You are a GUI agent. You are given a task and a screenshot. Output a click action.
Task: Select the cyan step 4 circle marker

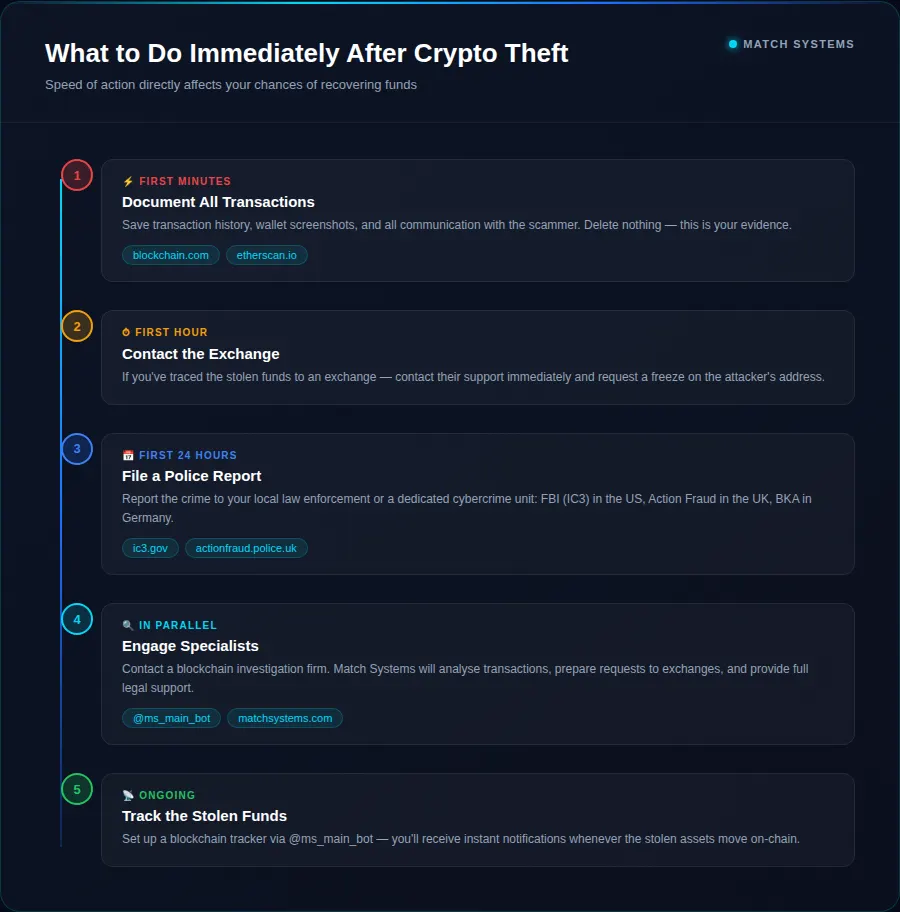77,619
